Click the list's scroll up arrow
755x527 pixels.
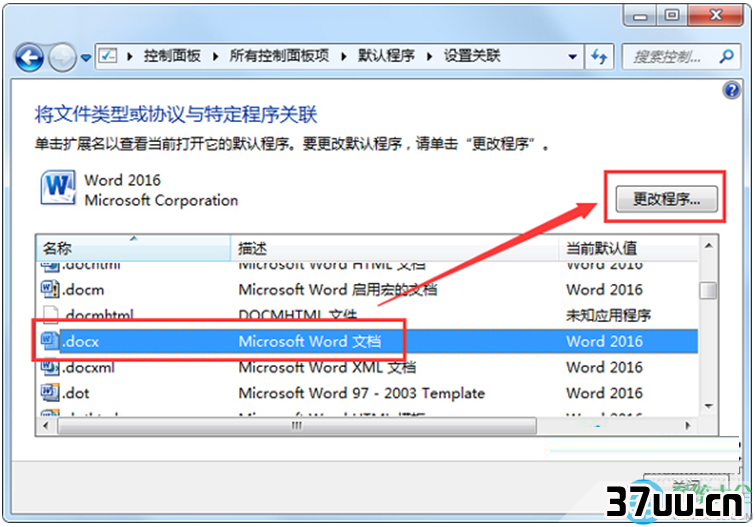[708, 246]
